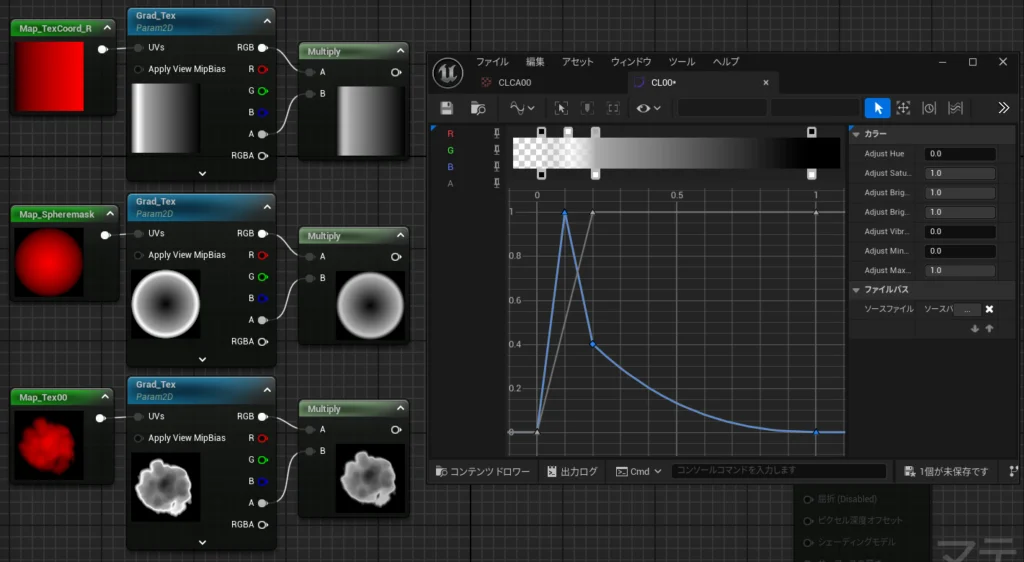Viewport: 1024px width, 562px height.
Task: Toggle Apply View MipBias pin on top Grad_Tex
Action: click(138, 69)
